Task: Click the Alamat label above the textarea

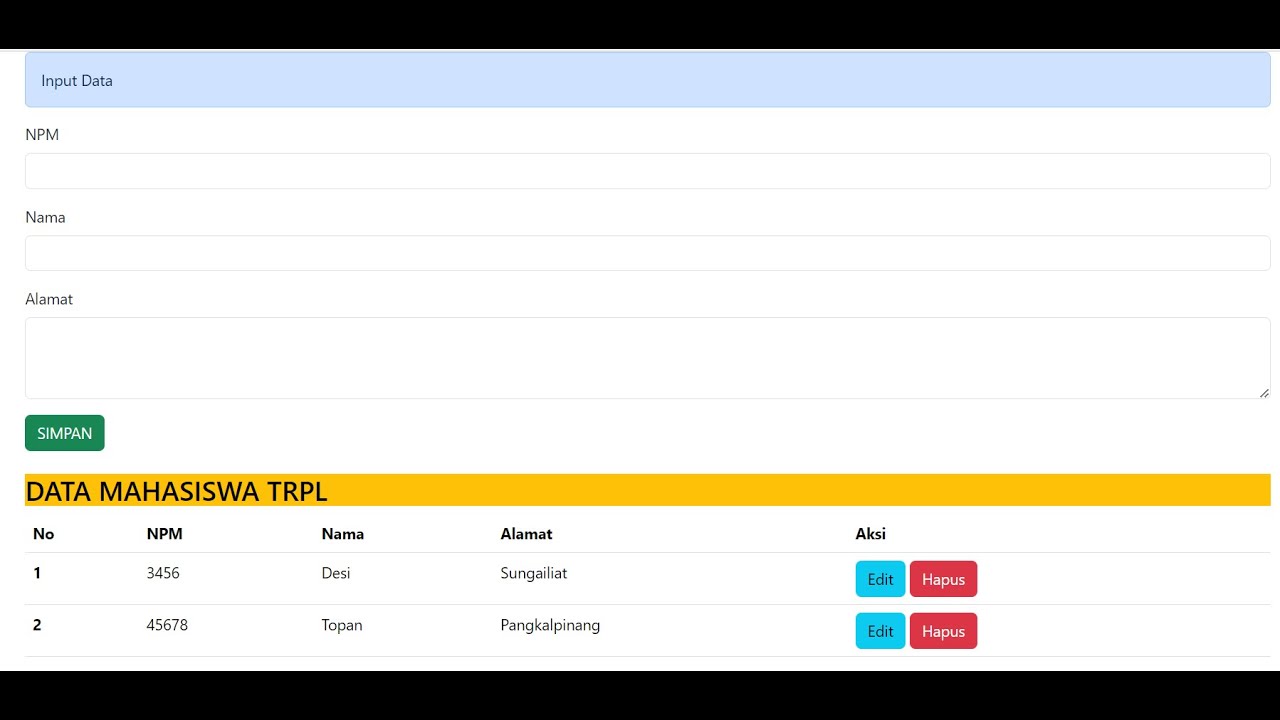Action: (x=49, y=299)
